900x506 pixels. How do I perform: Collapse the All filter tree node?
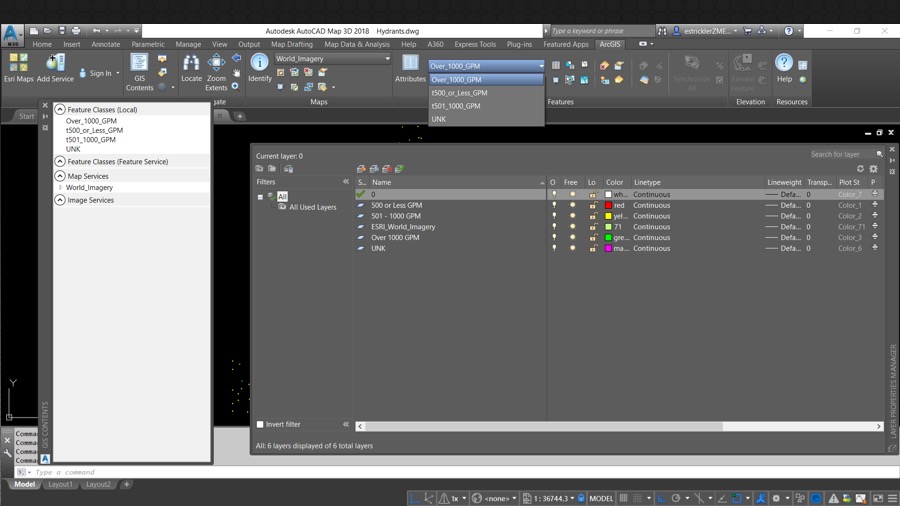[x=260, y=196]
